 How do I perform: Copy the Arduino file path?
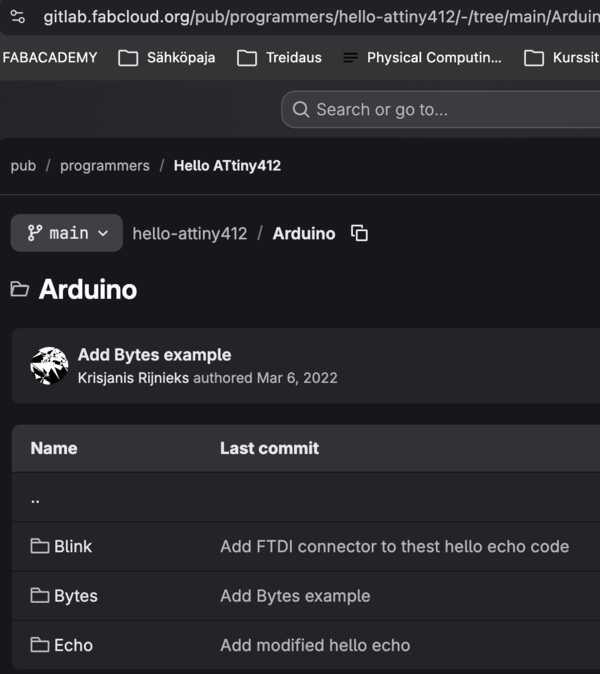360,233
